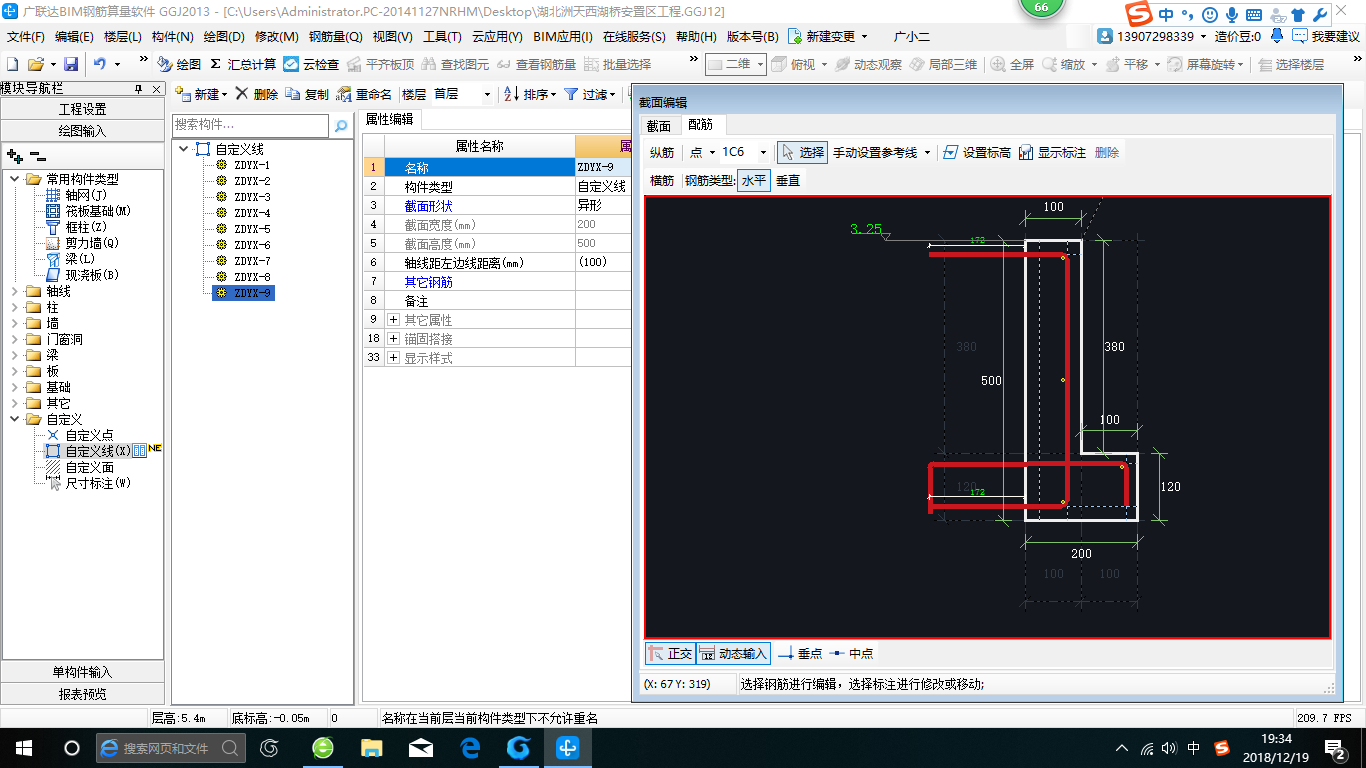The width and height of the screenshot is (1366, 768).
Task: Toggle 水平 rebar type
Action: pyautogui.click(x=753, y=181)
